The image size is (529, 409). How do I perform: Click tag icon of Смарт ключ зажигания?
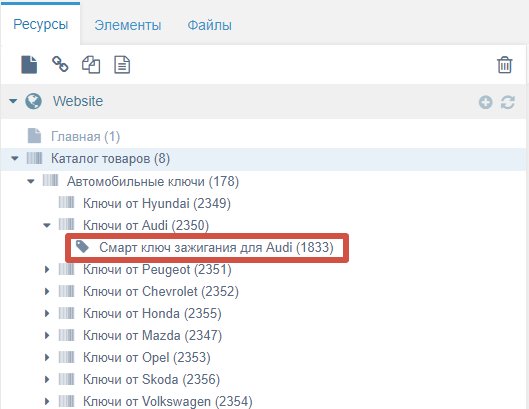[82, 247]
